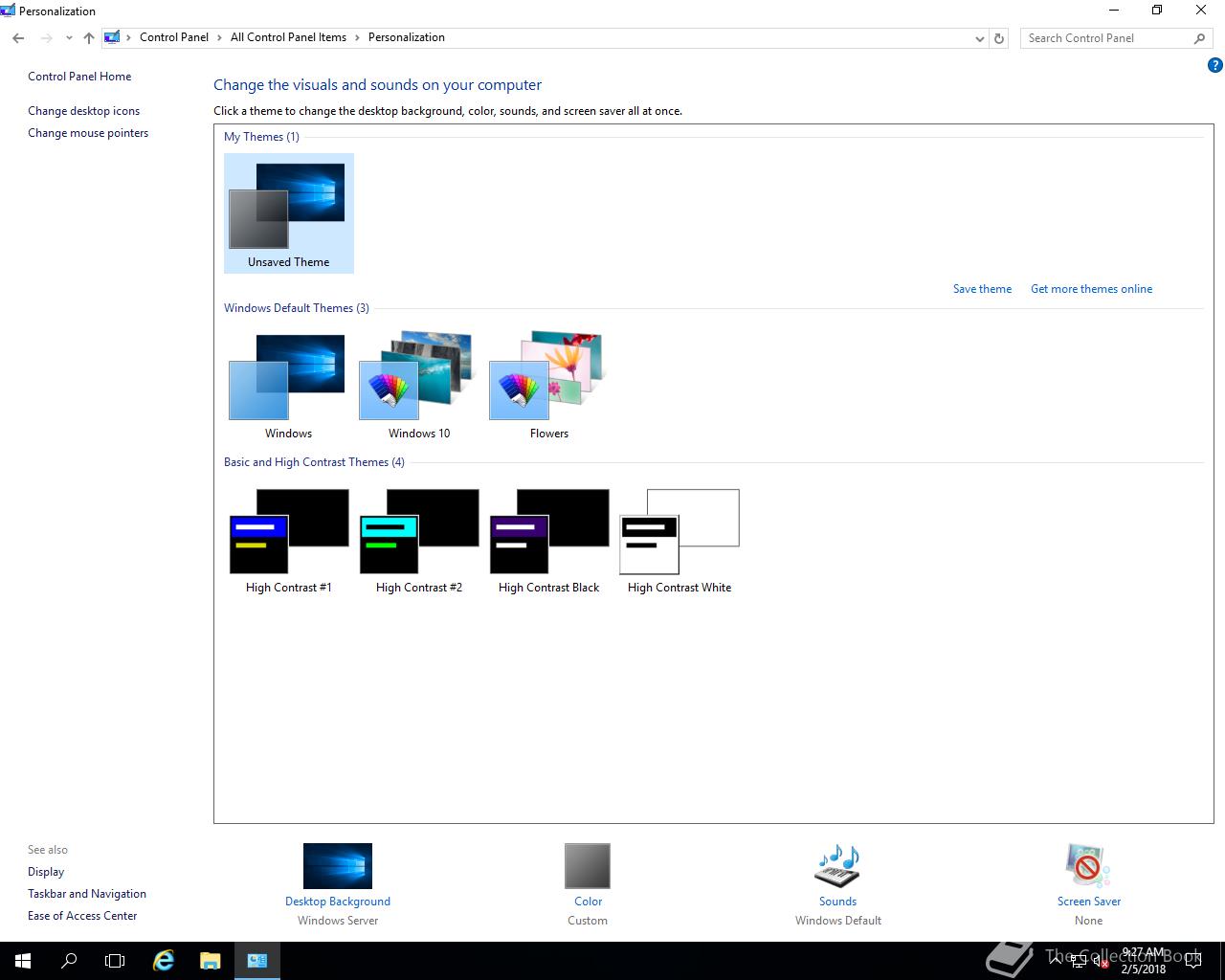Image resolution: width=1225 pixels, height=980 pixels.
Task: Open the Color swatch settings
Action: point(588,866)
